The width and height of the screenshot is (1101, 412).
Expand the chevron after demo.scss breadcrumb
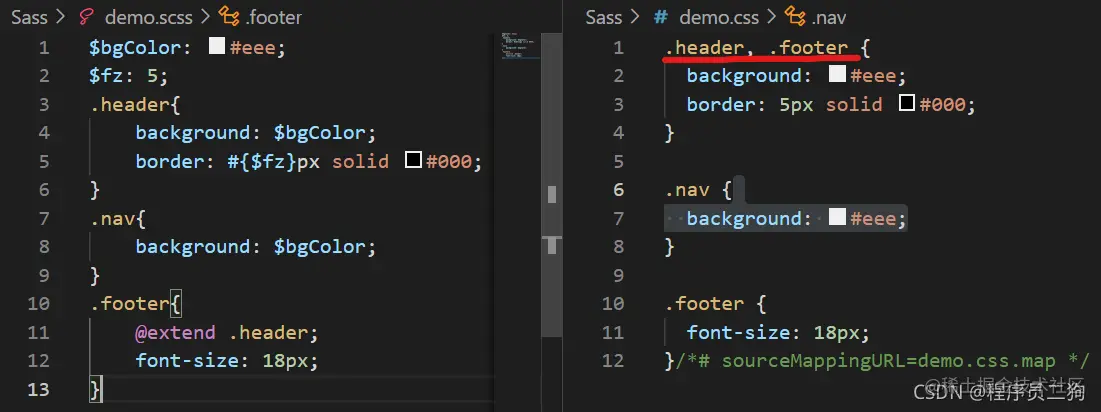point(205,17)
